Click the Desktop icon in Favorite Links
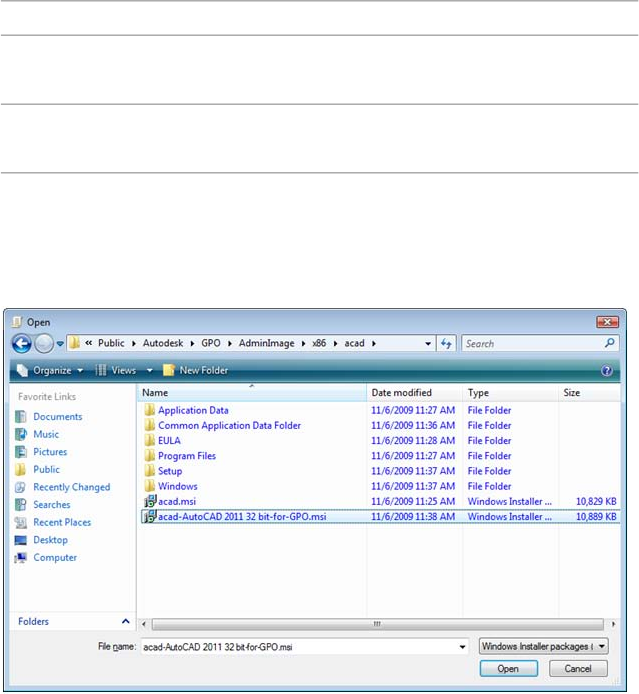The width and height of the screenshot is (639, 694). point(21,540)
